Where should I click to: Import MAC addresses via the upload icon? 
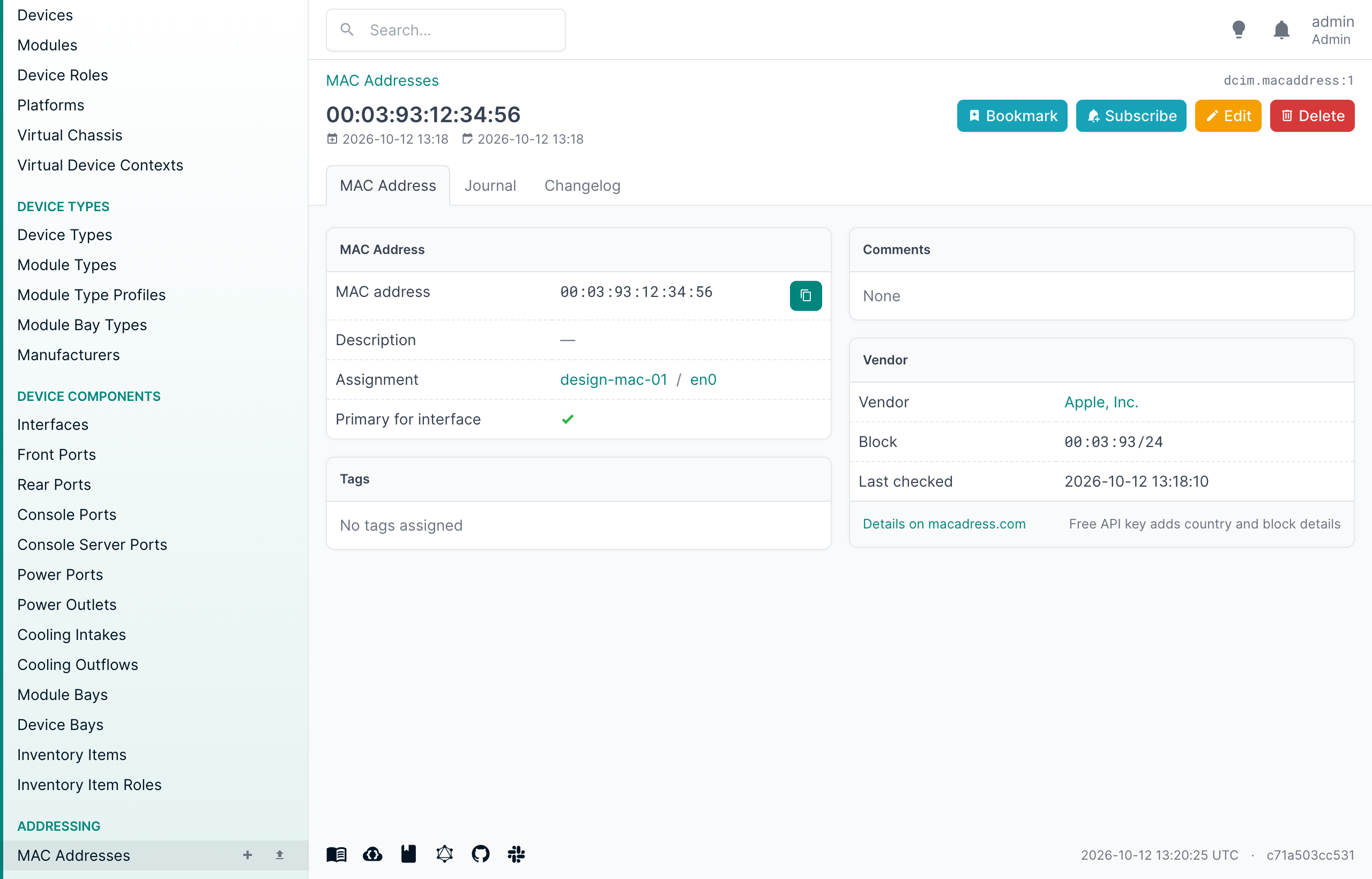click(280, 855)
